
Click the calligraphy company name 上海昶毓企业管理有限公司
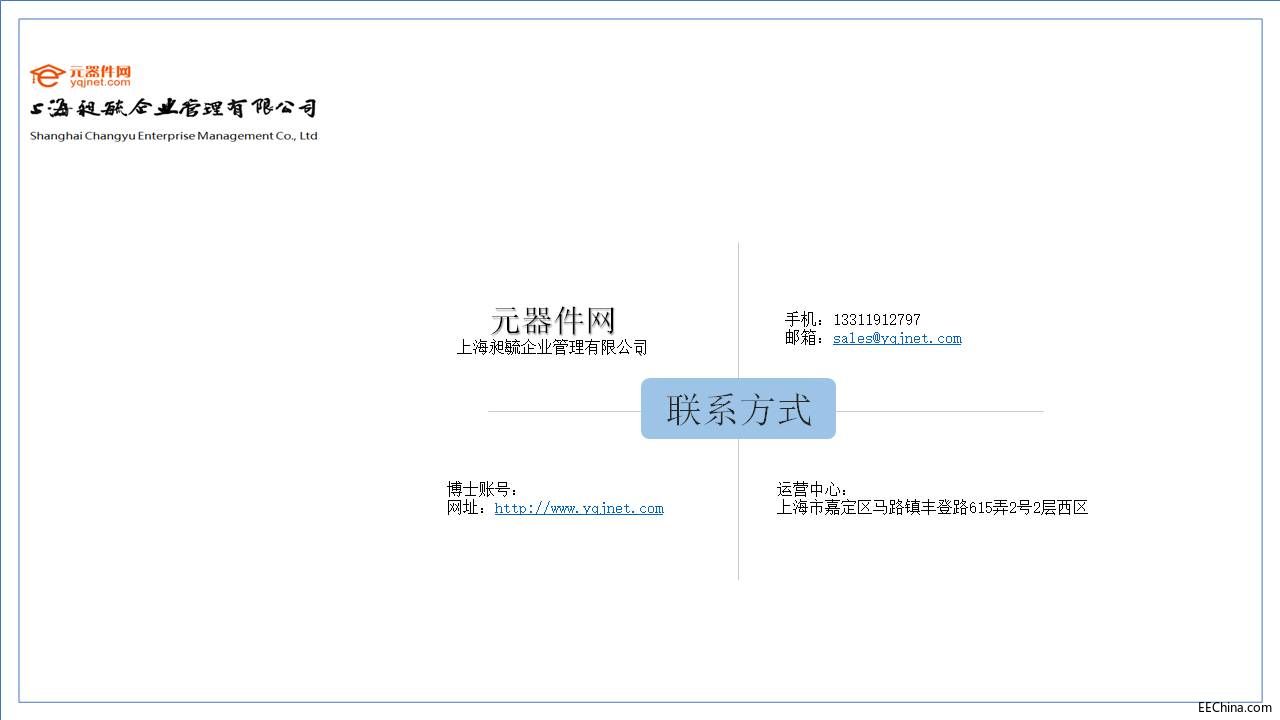point(174,108)
